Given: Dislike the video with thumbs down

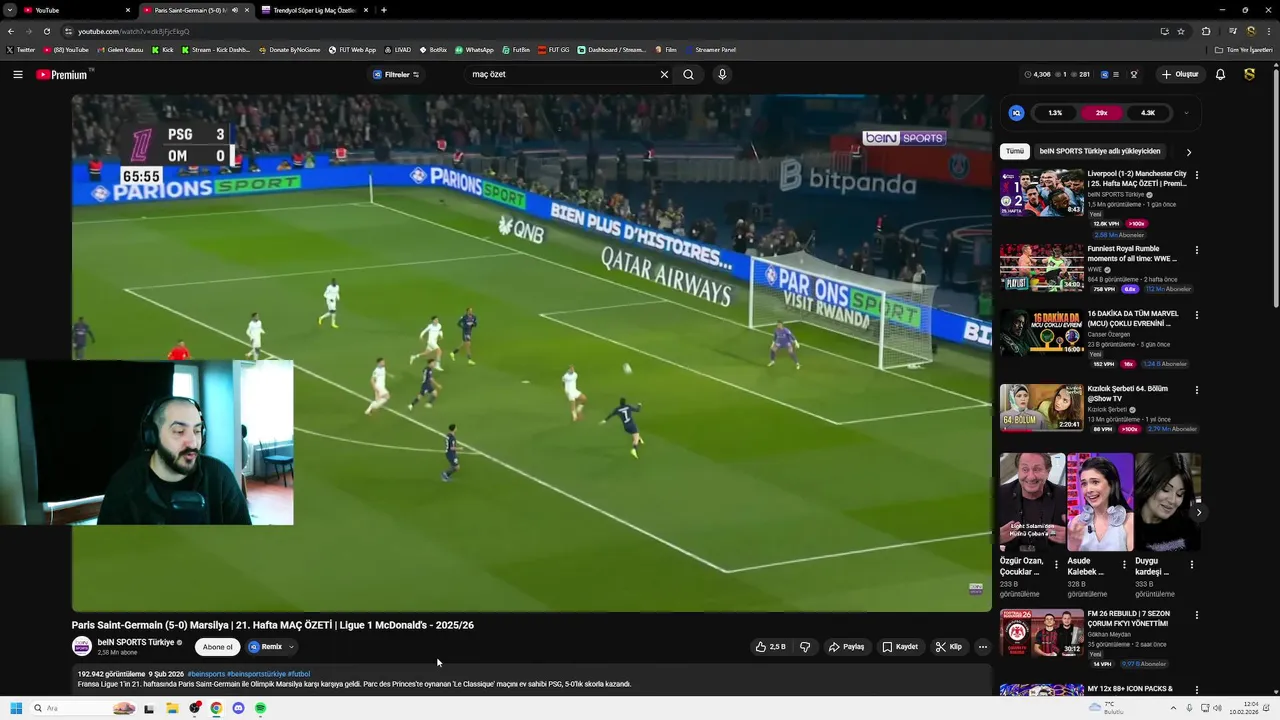Looking at the screenshot, I should (x=805, y=647).
